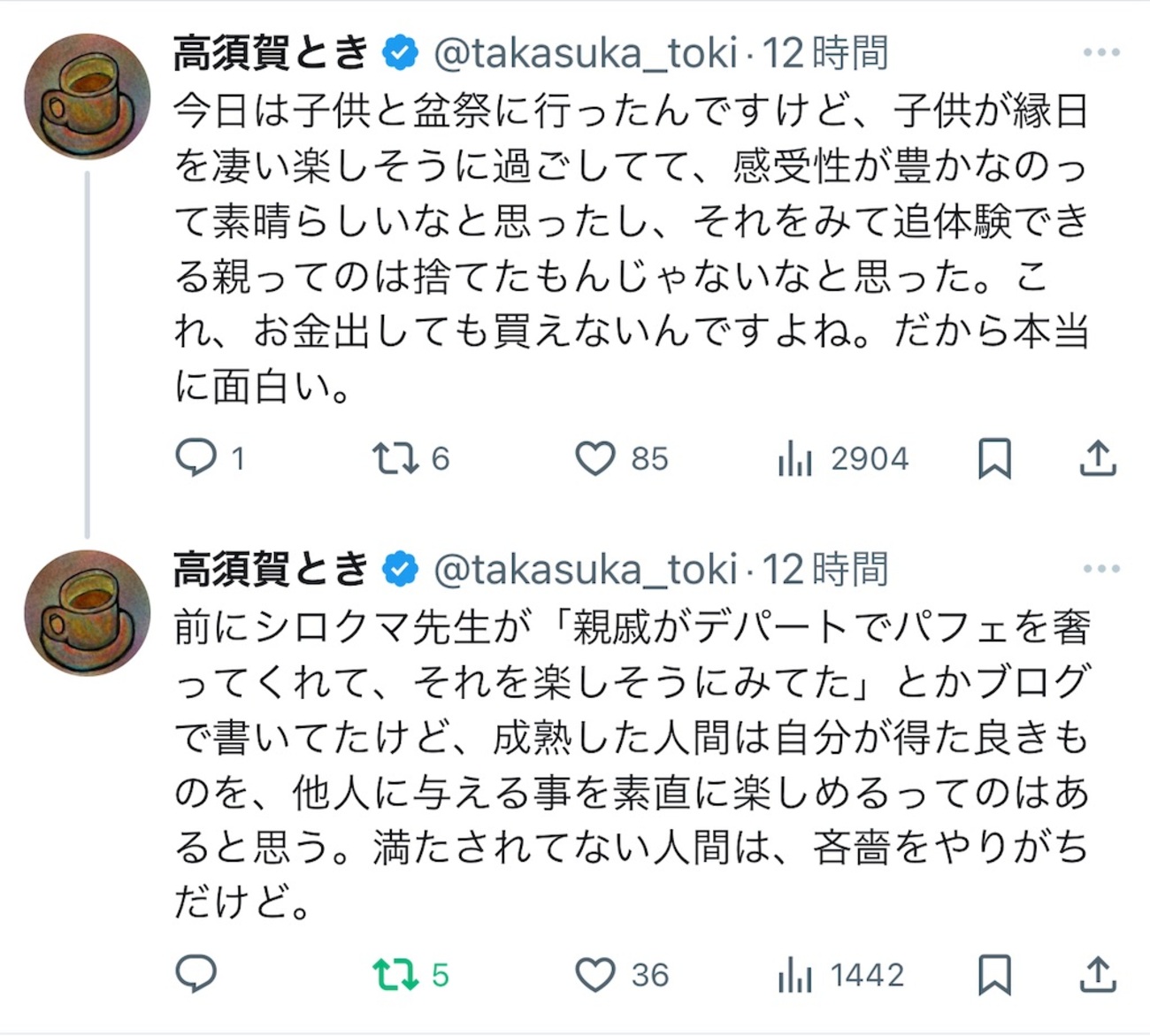Like the first tweet with 85 likes
This screenshot has width=1150, height=1036.
click(595, 458)
